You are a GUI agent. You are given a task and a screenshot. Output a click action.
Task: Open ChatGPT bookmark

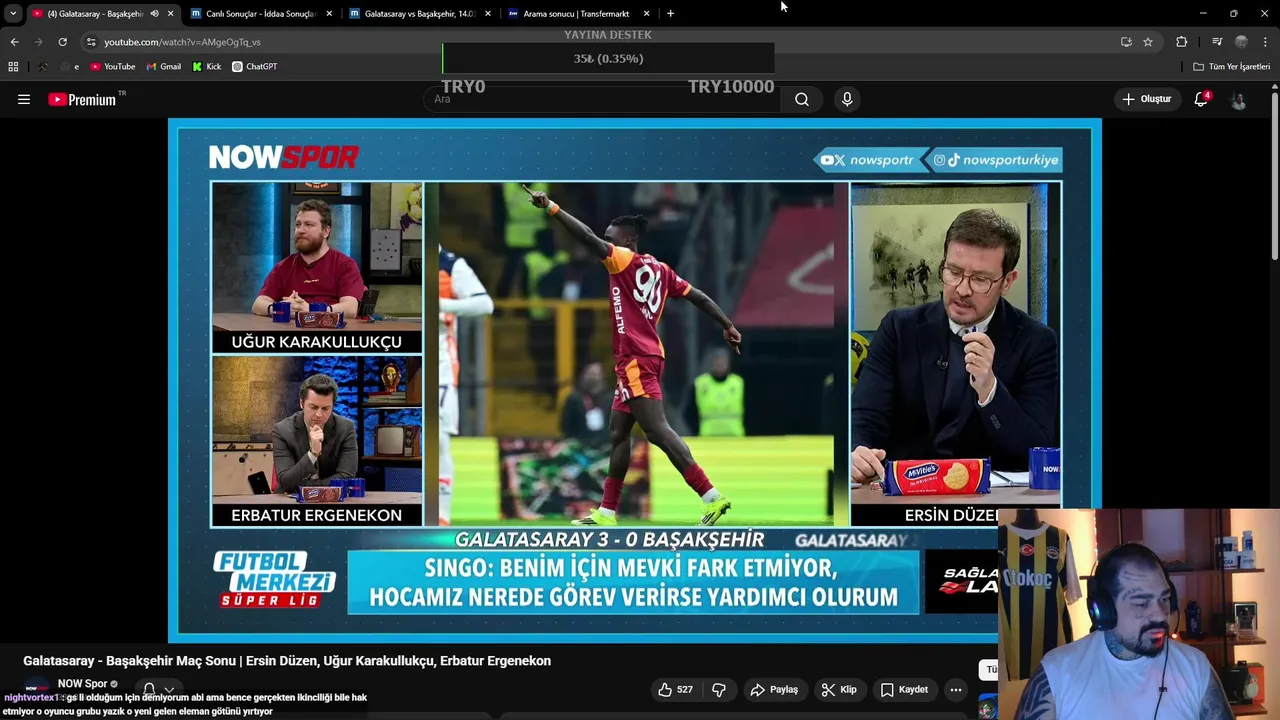point(254,66)
